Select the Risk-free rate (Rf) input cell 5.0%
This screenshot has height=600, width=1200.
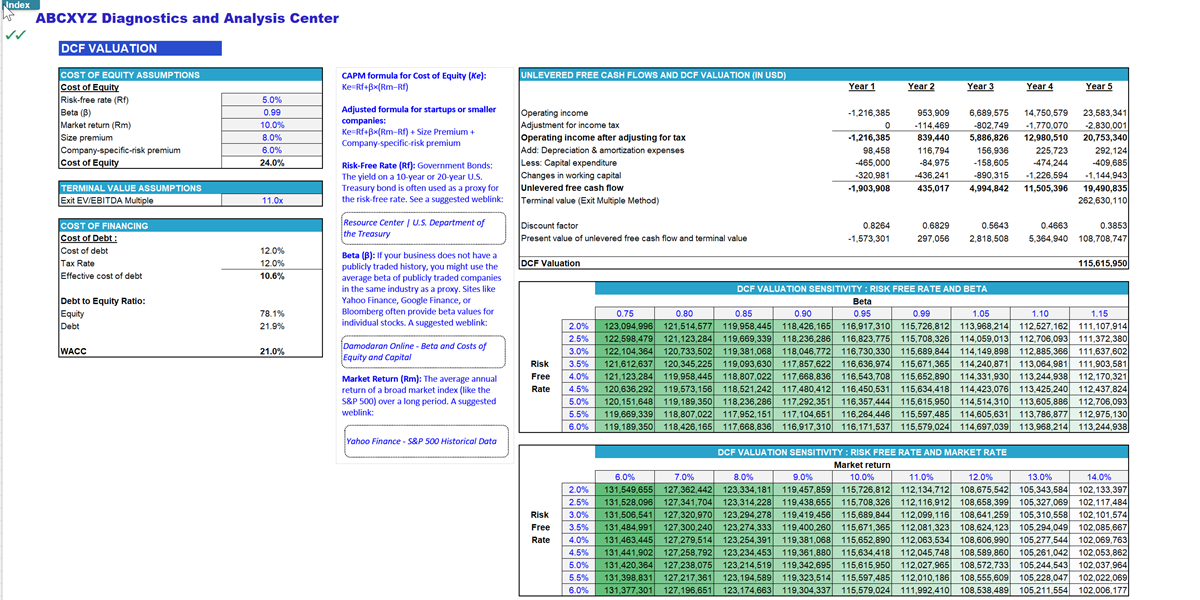tap(272, 100)
